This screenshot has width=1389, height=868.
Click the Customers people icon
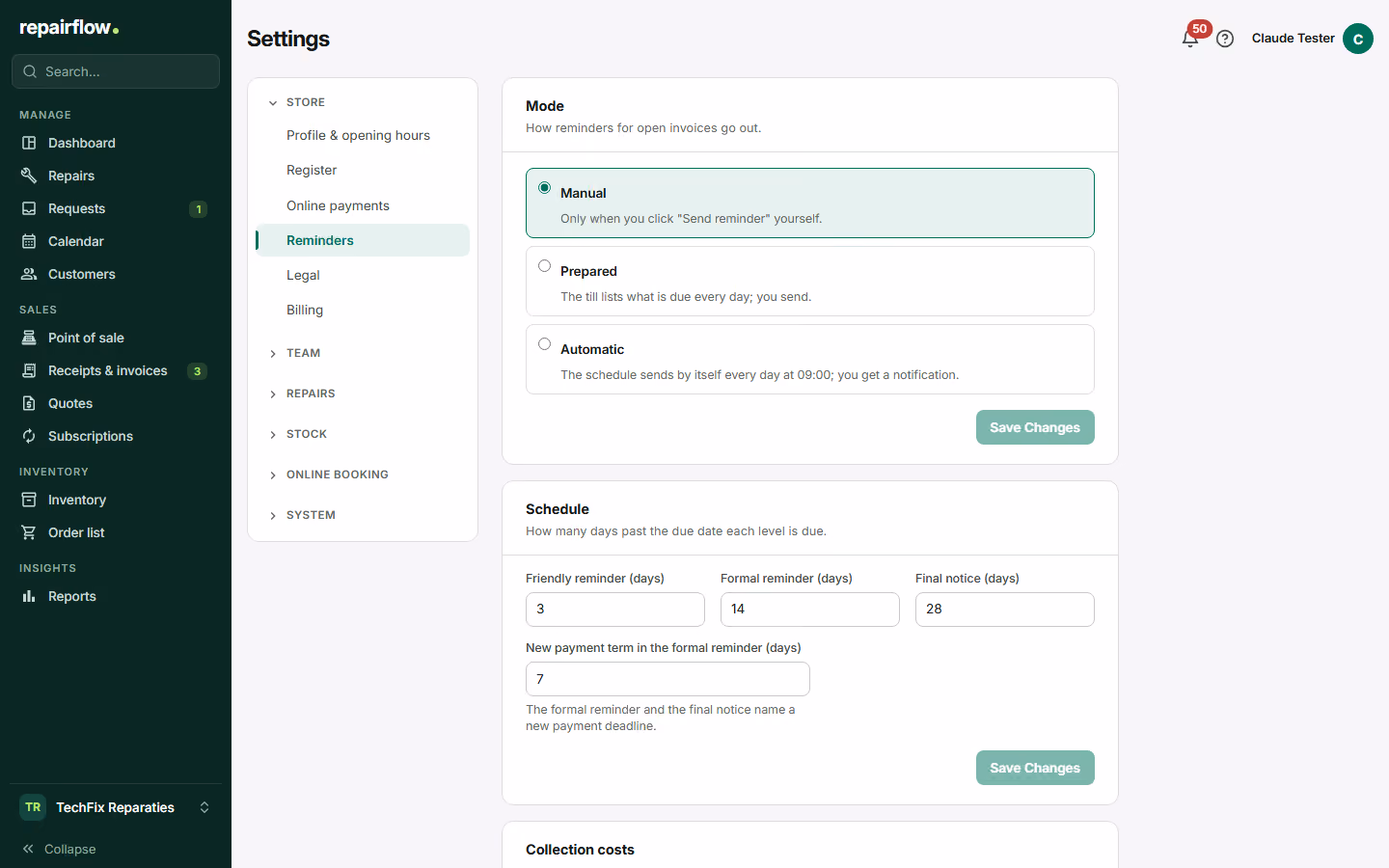tap(29, 274)
